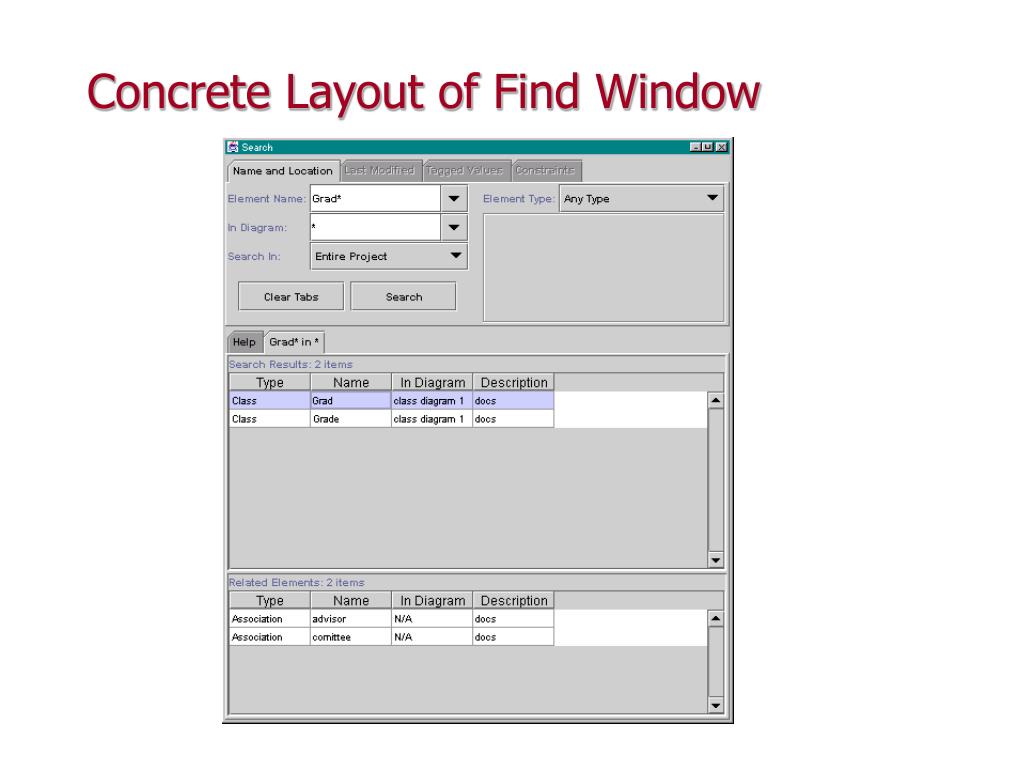
Task: Click the Name header in Search Results
Action: pos(351,383)
